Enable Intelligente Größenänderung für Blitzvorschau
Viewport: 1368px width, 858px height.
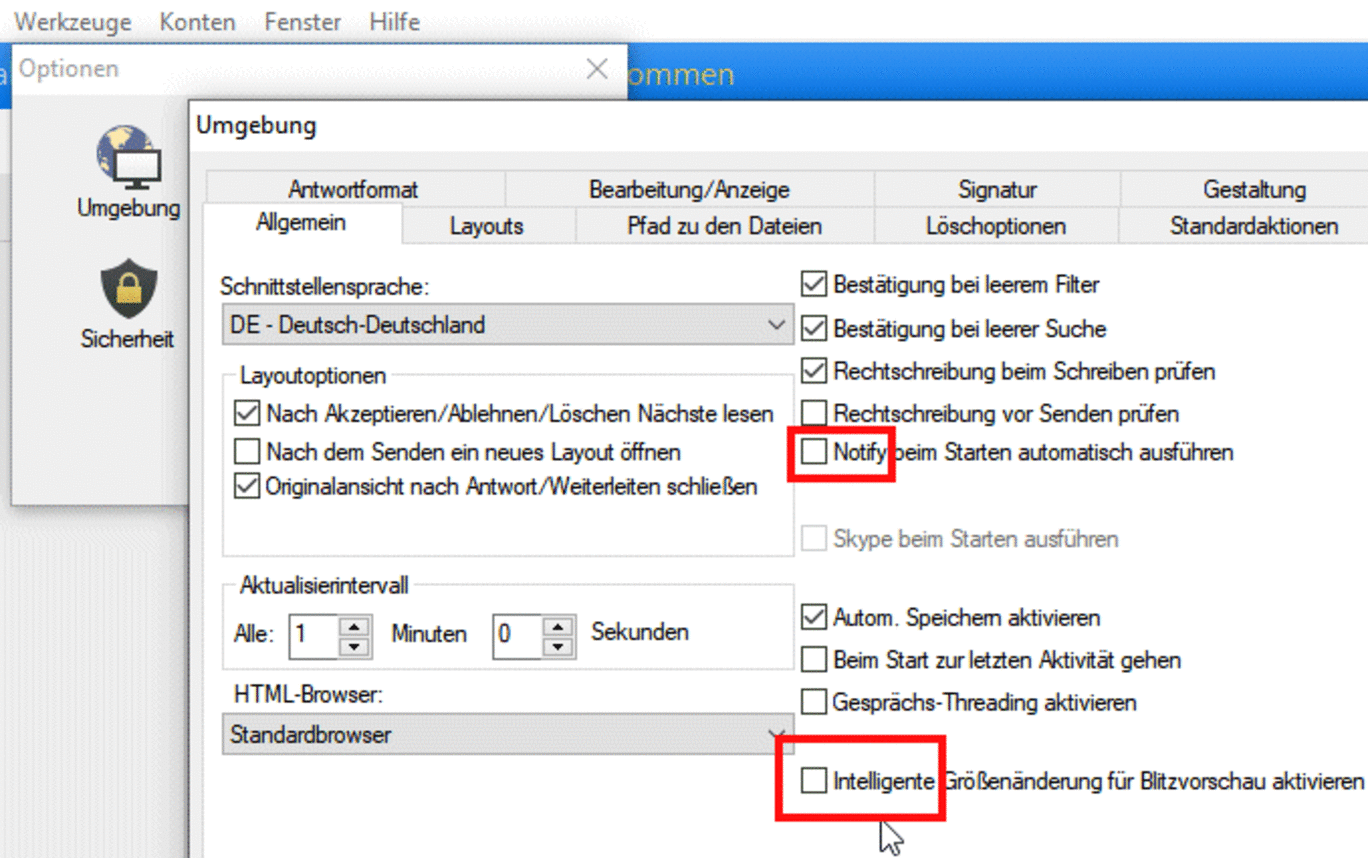(x=814, y=780)
